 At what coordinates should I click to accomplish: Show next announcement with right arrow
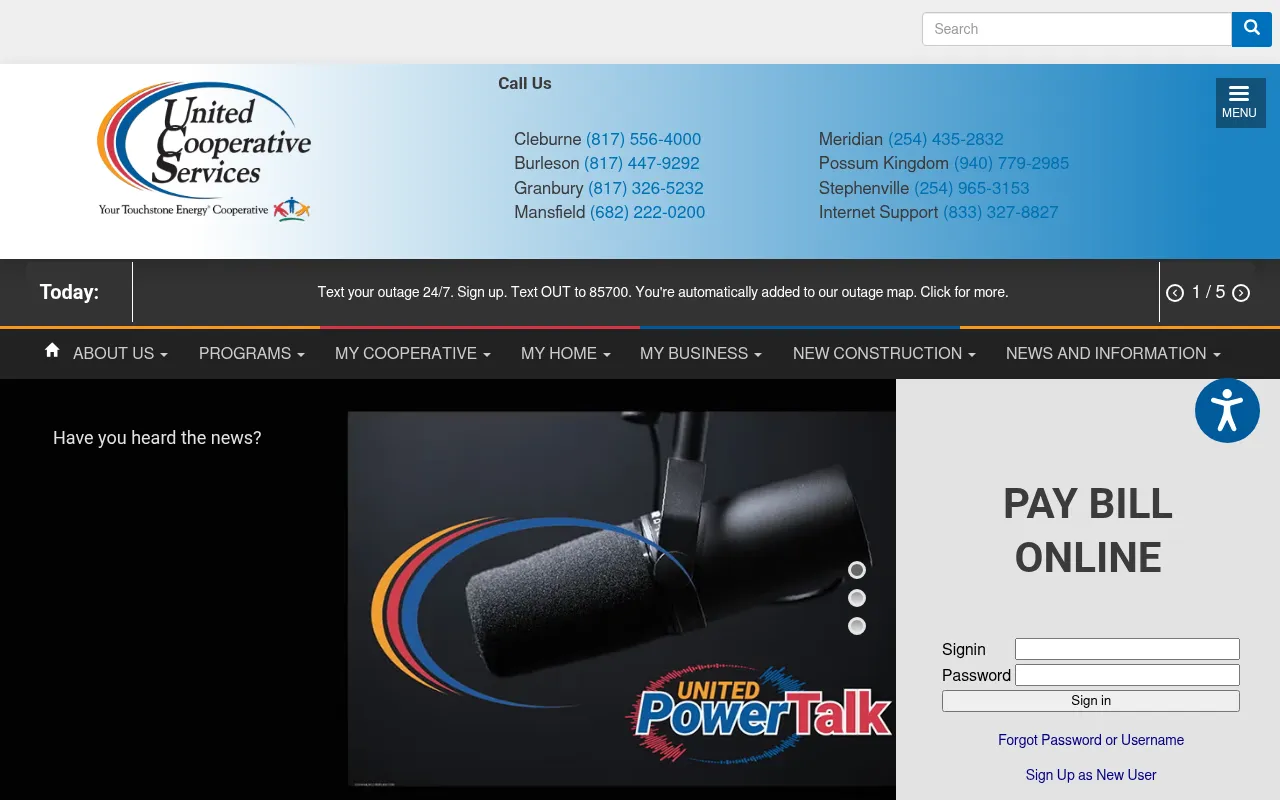pos(1241,293)
